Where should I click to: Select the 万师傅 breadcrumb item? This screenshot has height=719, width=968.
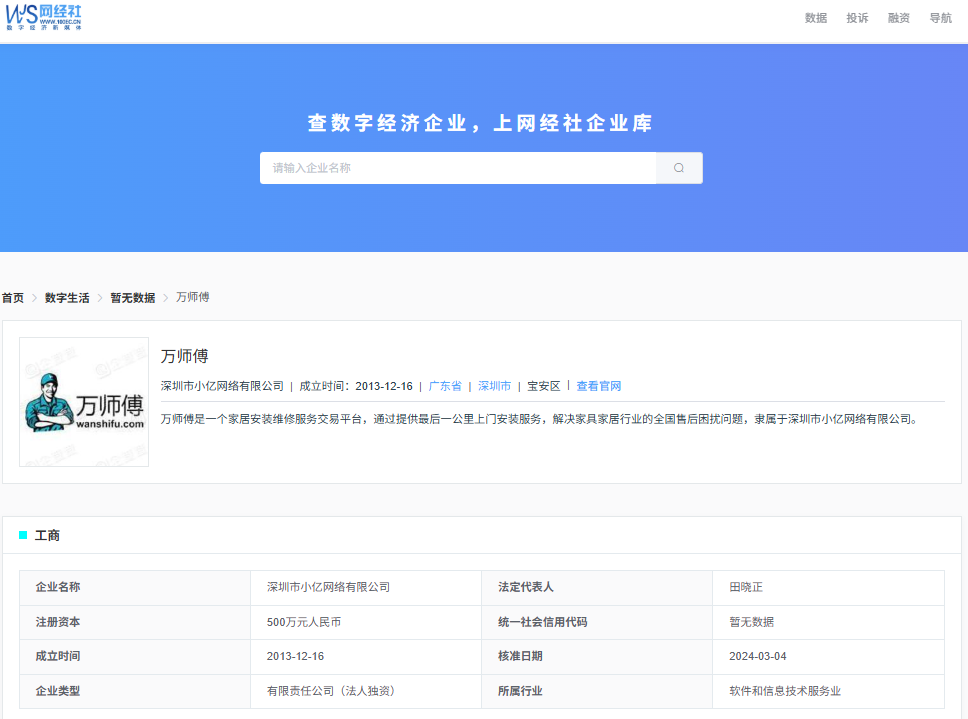(x=192, y=297)
